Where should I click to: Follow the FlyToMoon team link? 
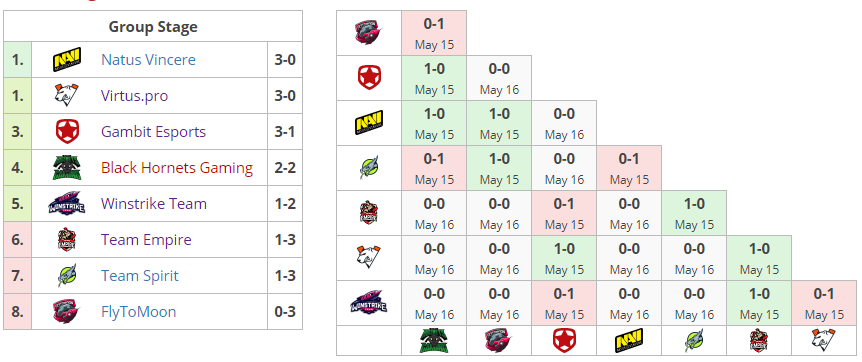tap(139, 312)
